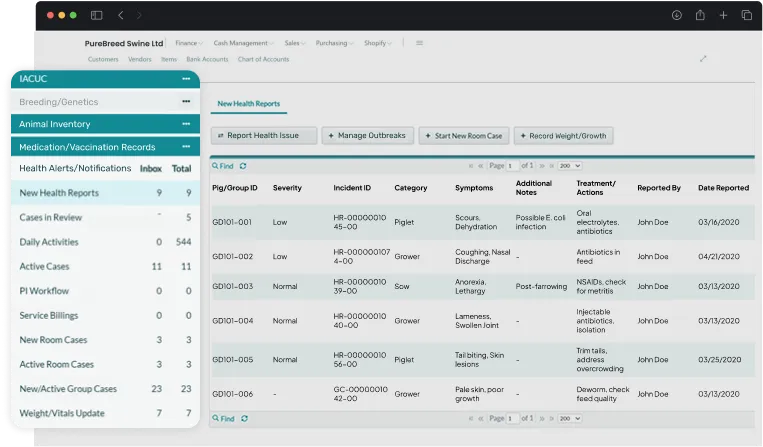
Task: Click the Manage Outbreaks button
Action: tap(367, 135)
